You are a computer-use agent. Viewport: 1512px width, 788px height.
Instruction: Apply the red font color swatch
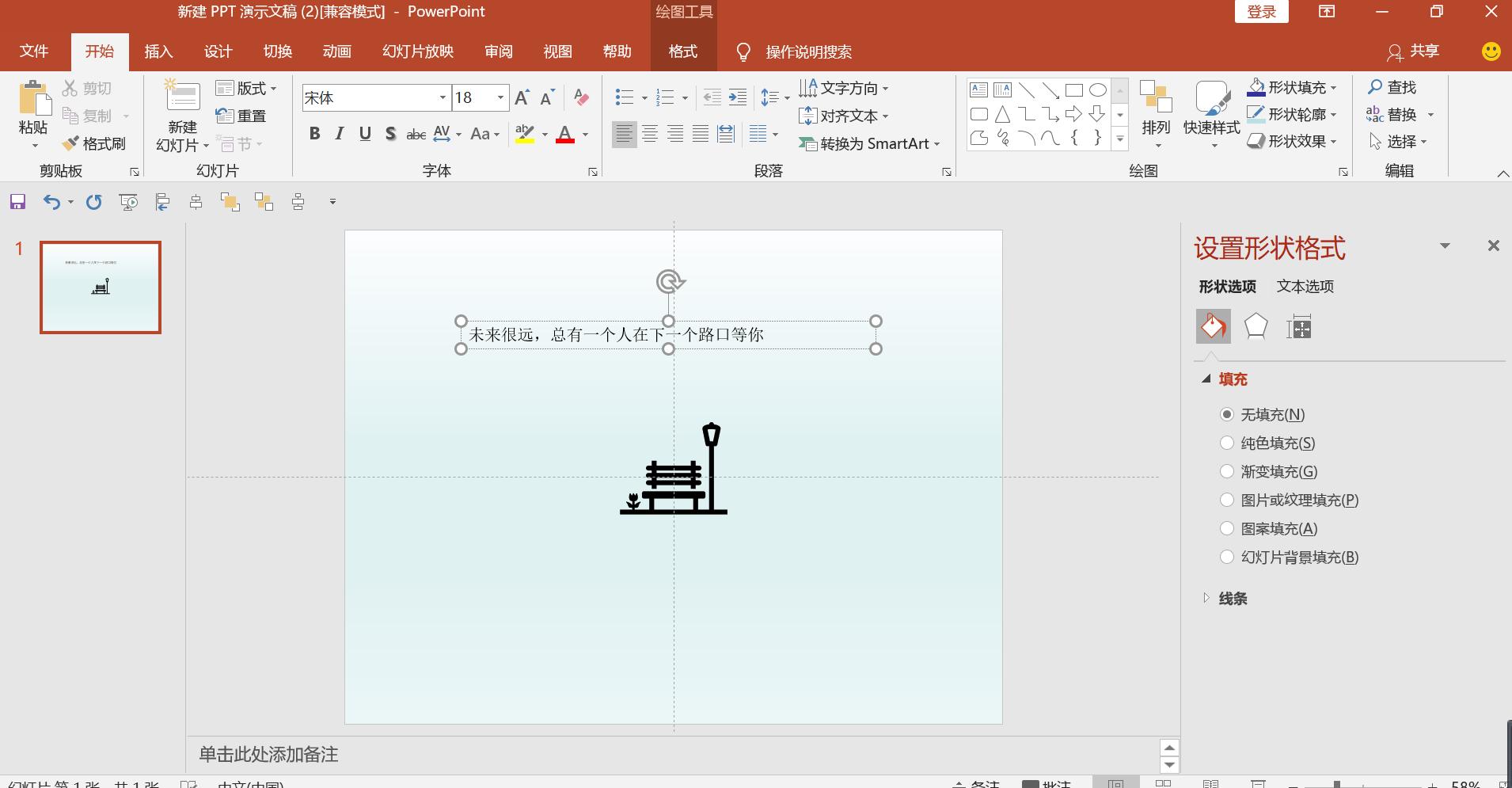coord(565,133)
